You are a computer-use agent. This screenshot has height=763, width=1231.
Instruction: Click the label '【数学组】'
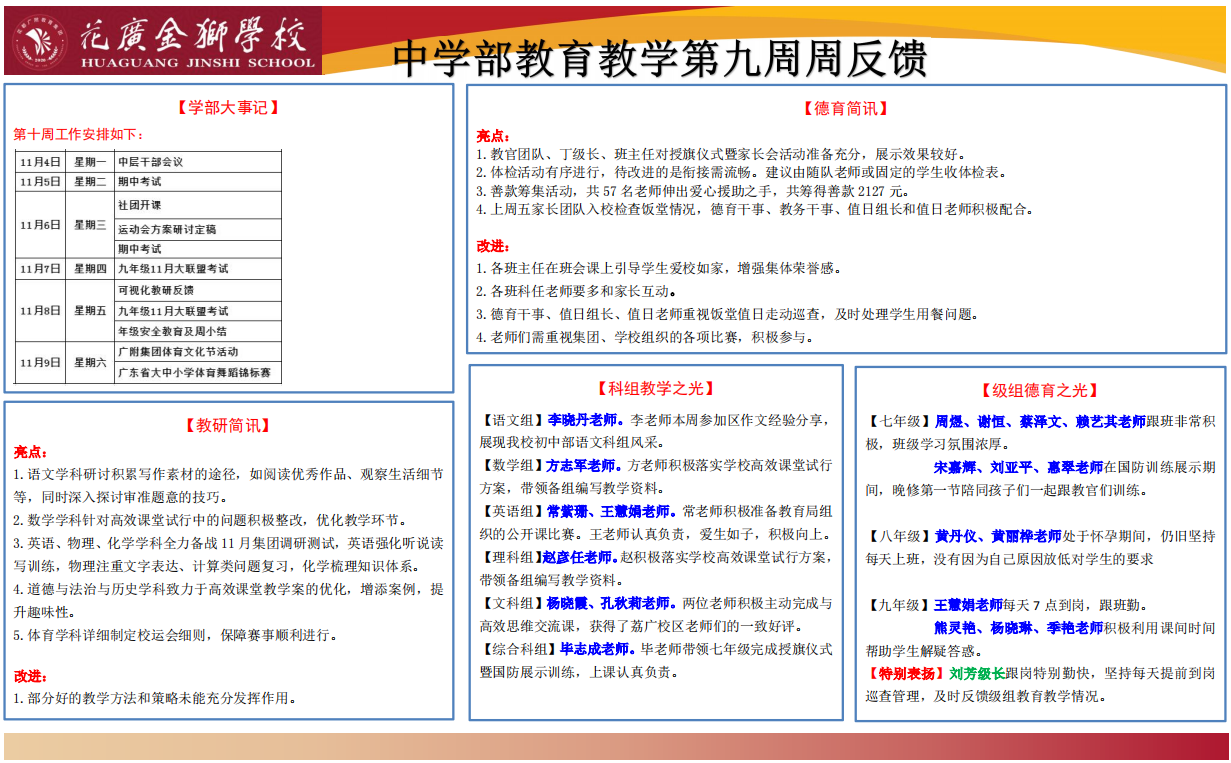[512, 466]
